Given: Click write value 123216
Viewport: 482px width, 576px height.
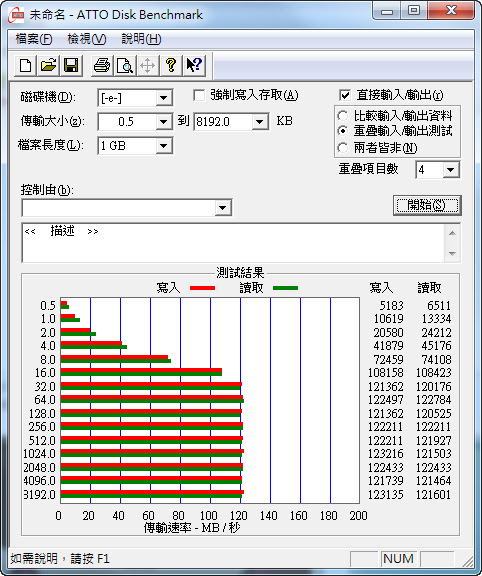Looking at the screenshot, I should (386, 454).
